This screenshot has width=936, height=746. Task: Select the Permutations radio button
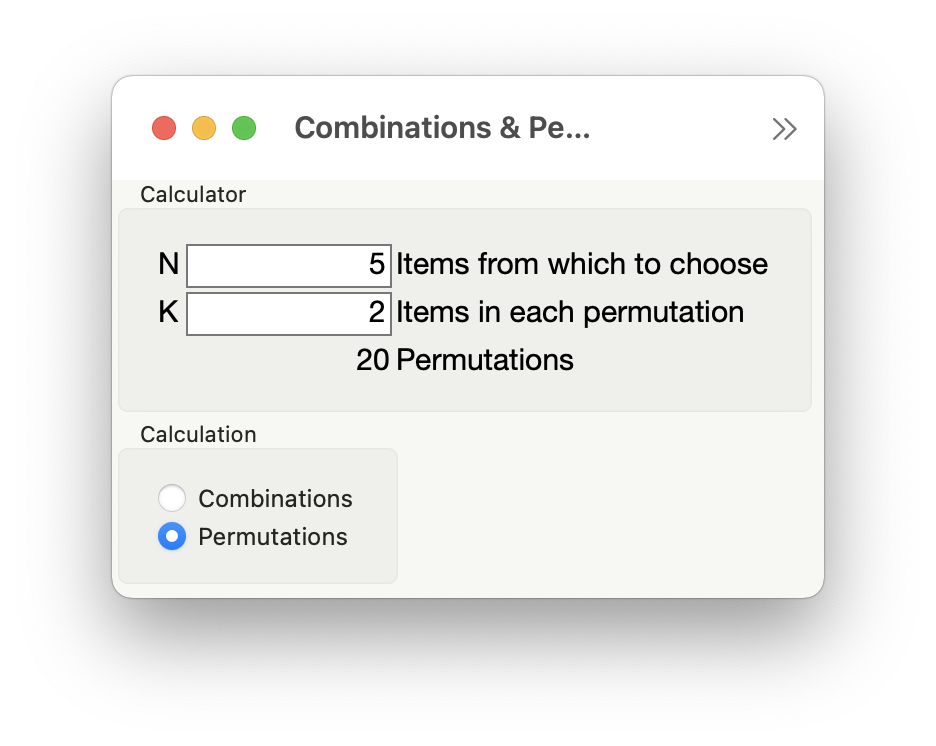(172, 536)
